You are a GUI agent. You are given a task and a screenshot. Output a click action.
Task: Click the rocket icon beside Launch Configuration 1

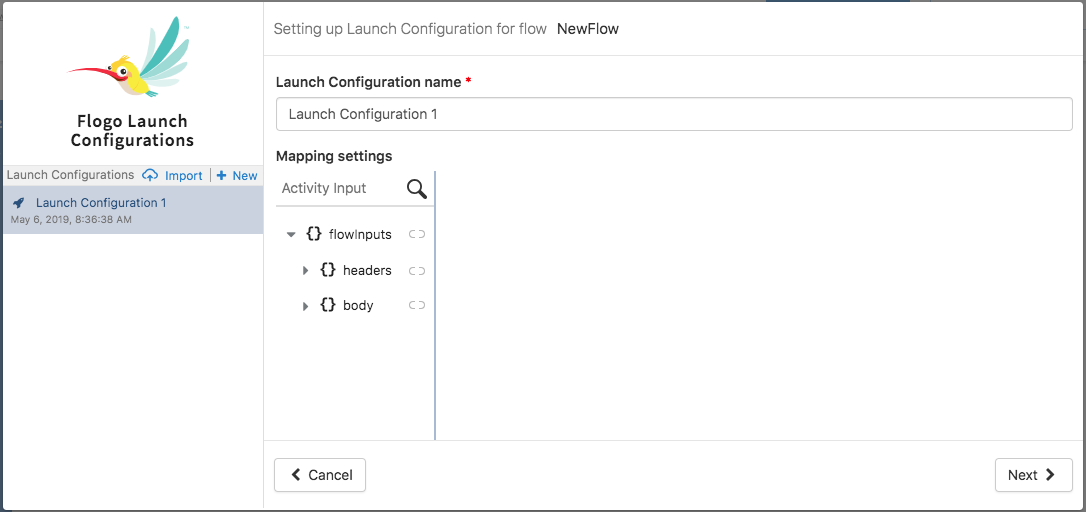18,203
